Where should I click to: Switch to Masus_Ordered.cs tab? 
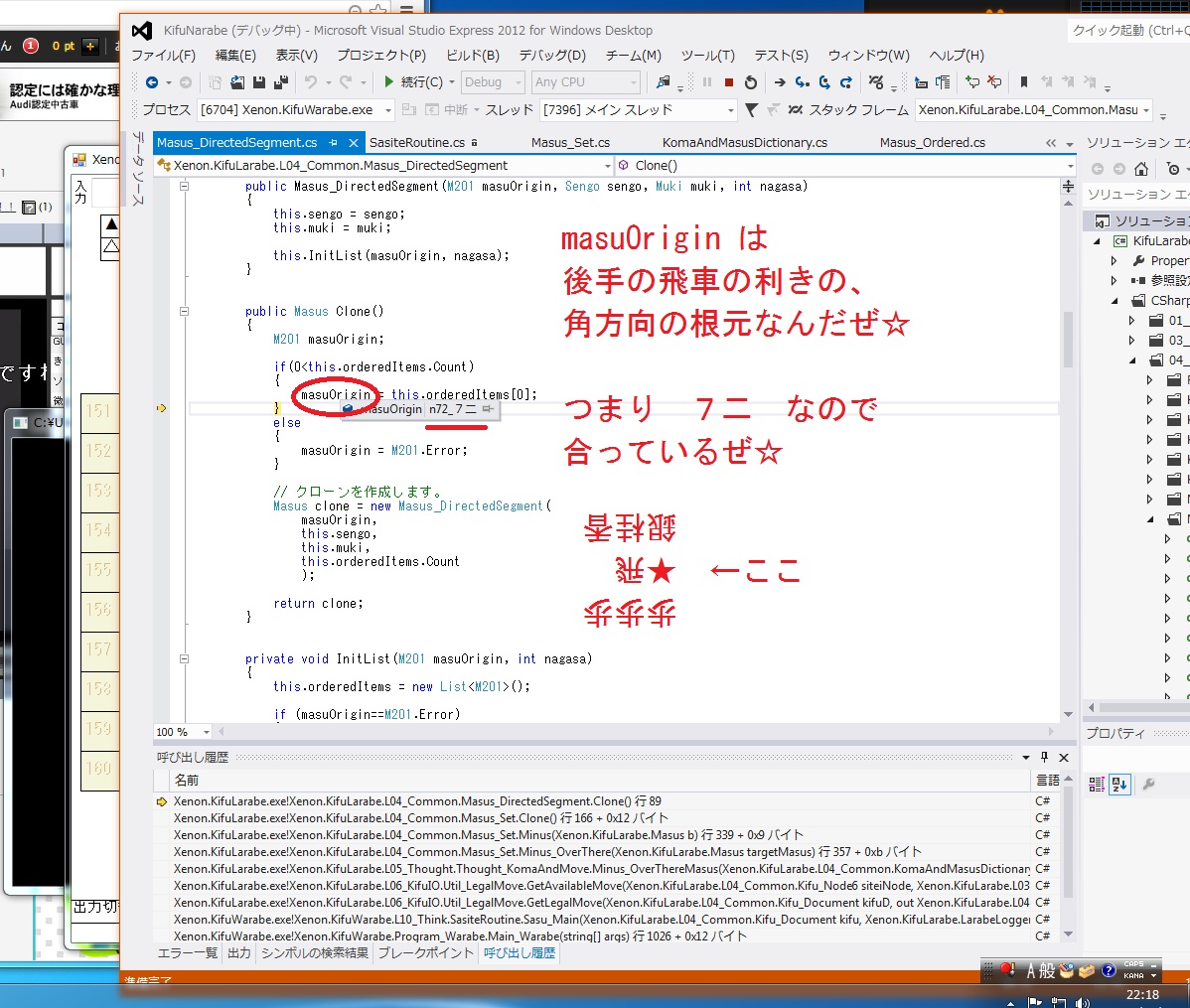tap(933, 143)
